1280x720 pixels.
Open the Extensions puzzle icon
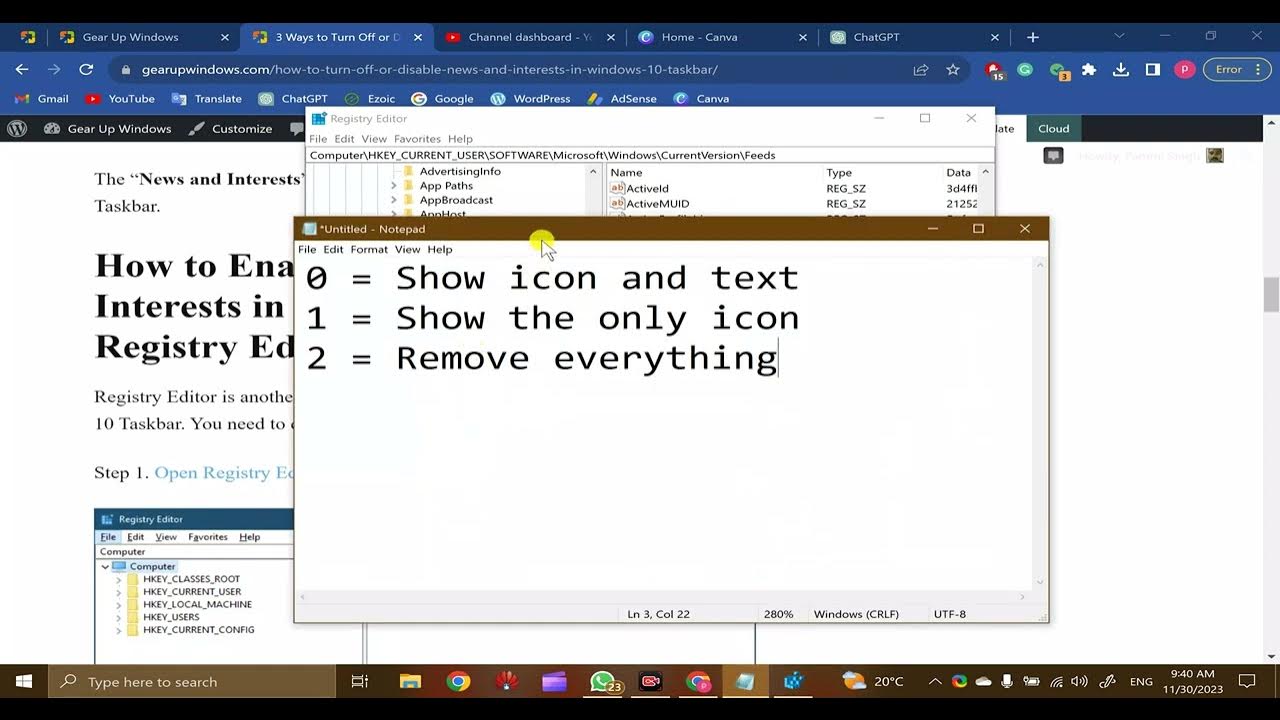(1089, 70)
